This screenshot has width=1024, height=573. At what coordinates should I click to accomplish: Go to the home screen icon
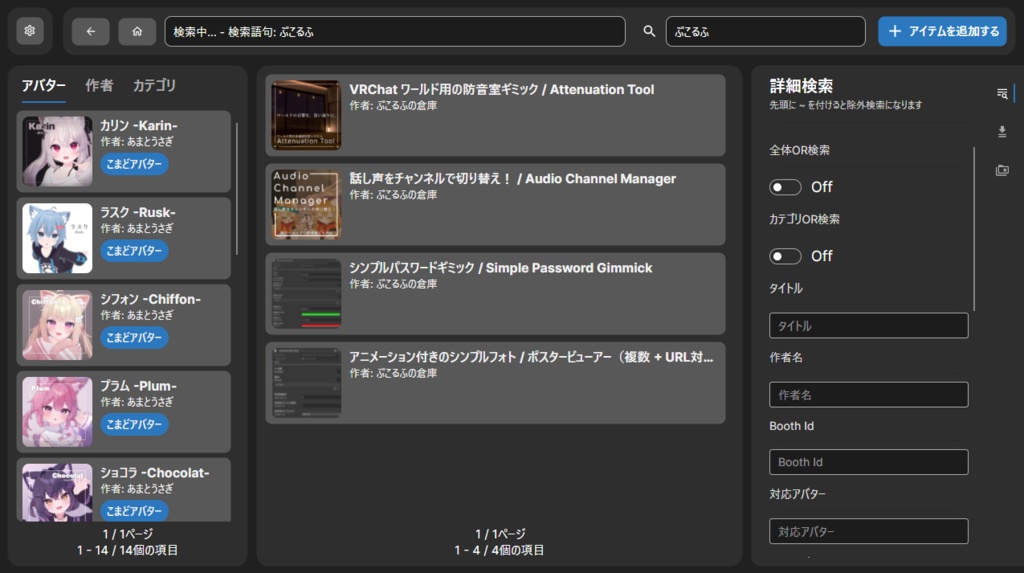coord(136,31)
